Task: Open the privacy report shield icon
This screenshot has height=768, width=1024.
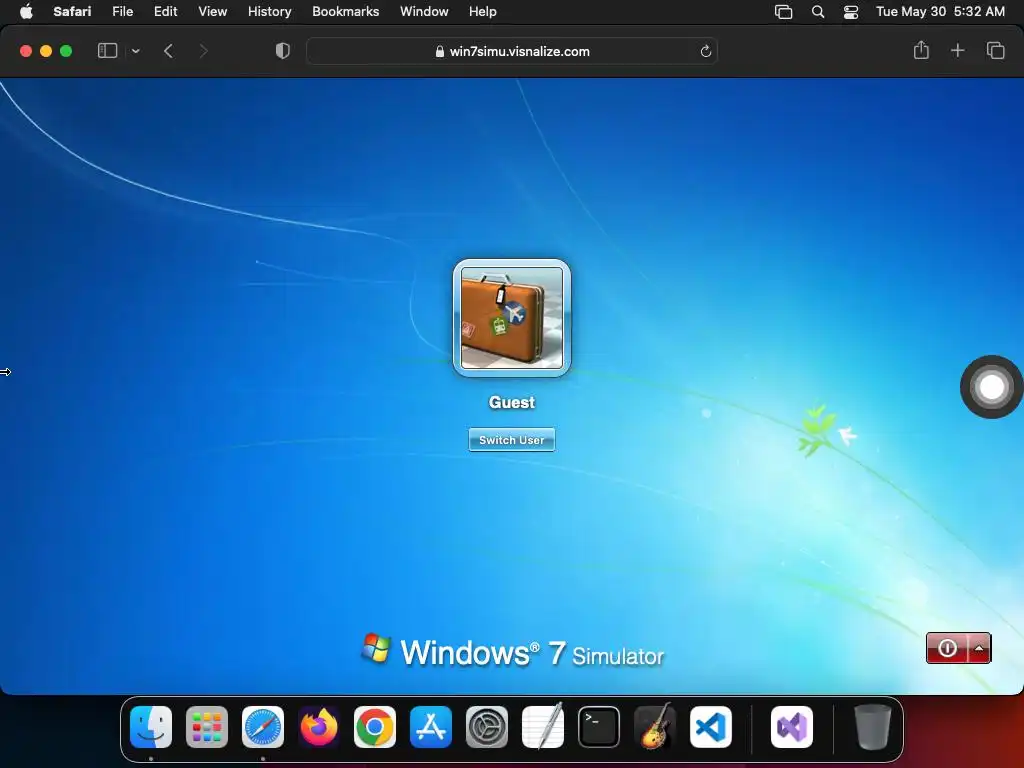Action: (283, 51)
